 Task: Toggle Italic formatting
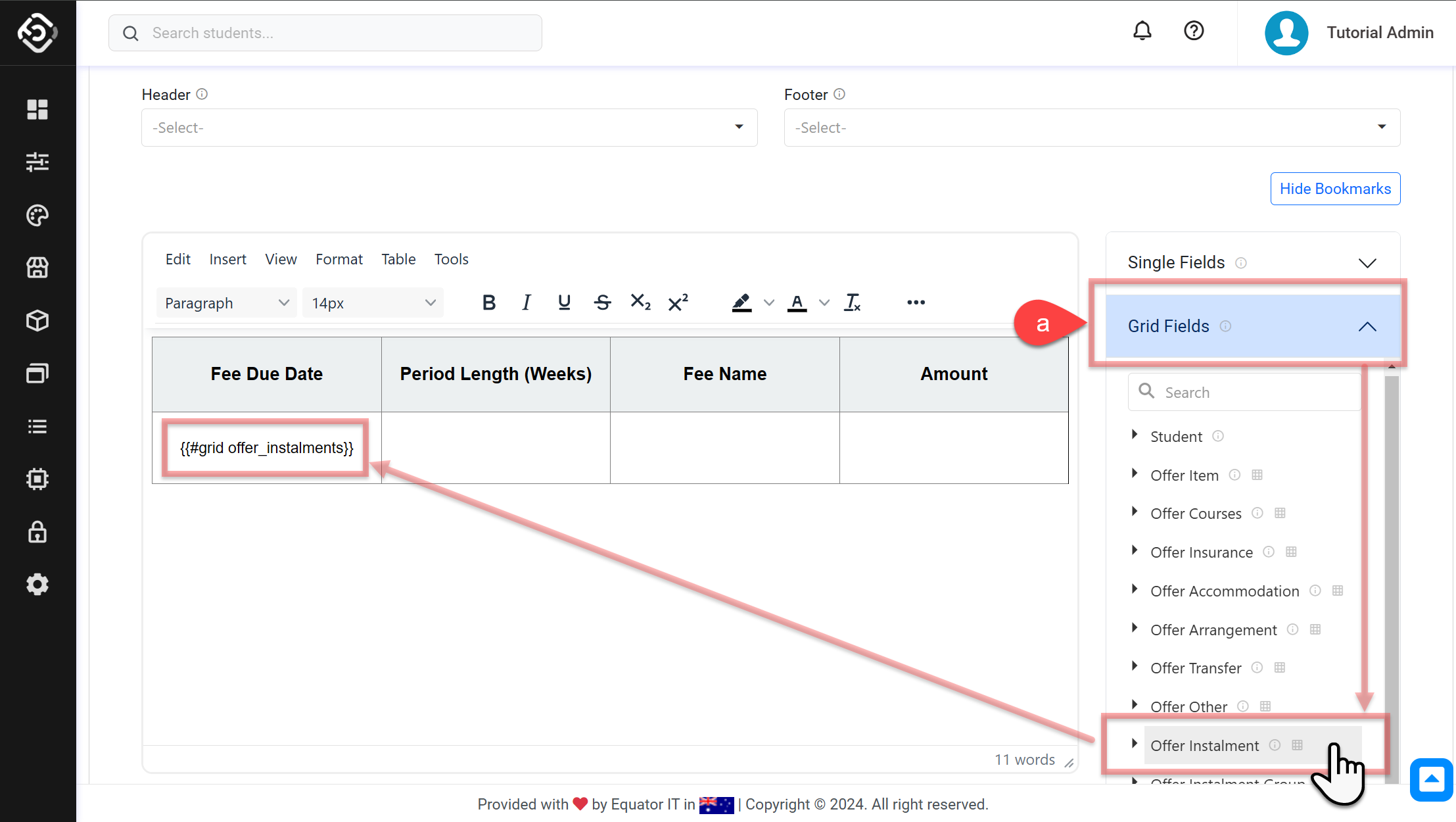(x=526, y=302)
